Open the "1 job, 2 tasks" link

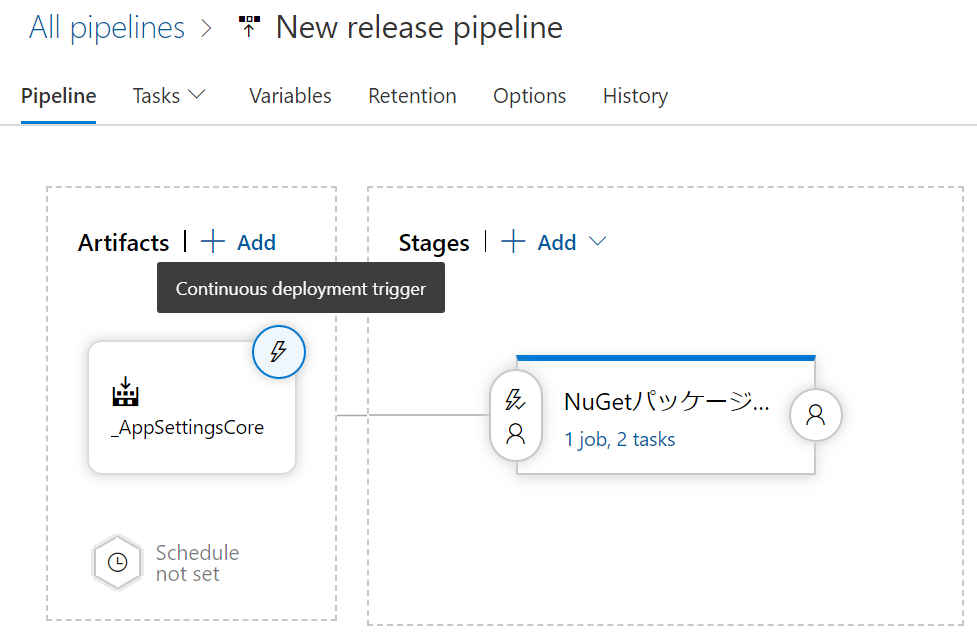point(619,439)
